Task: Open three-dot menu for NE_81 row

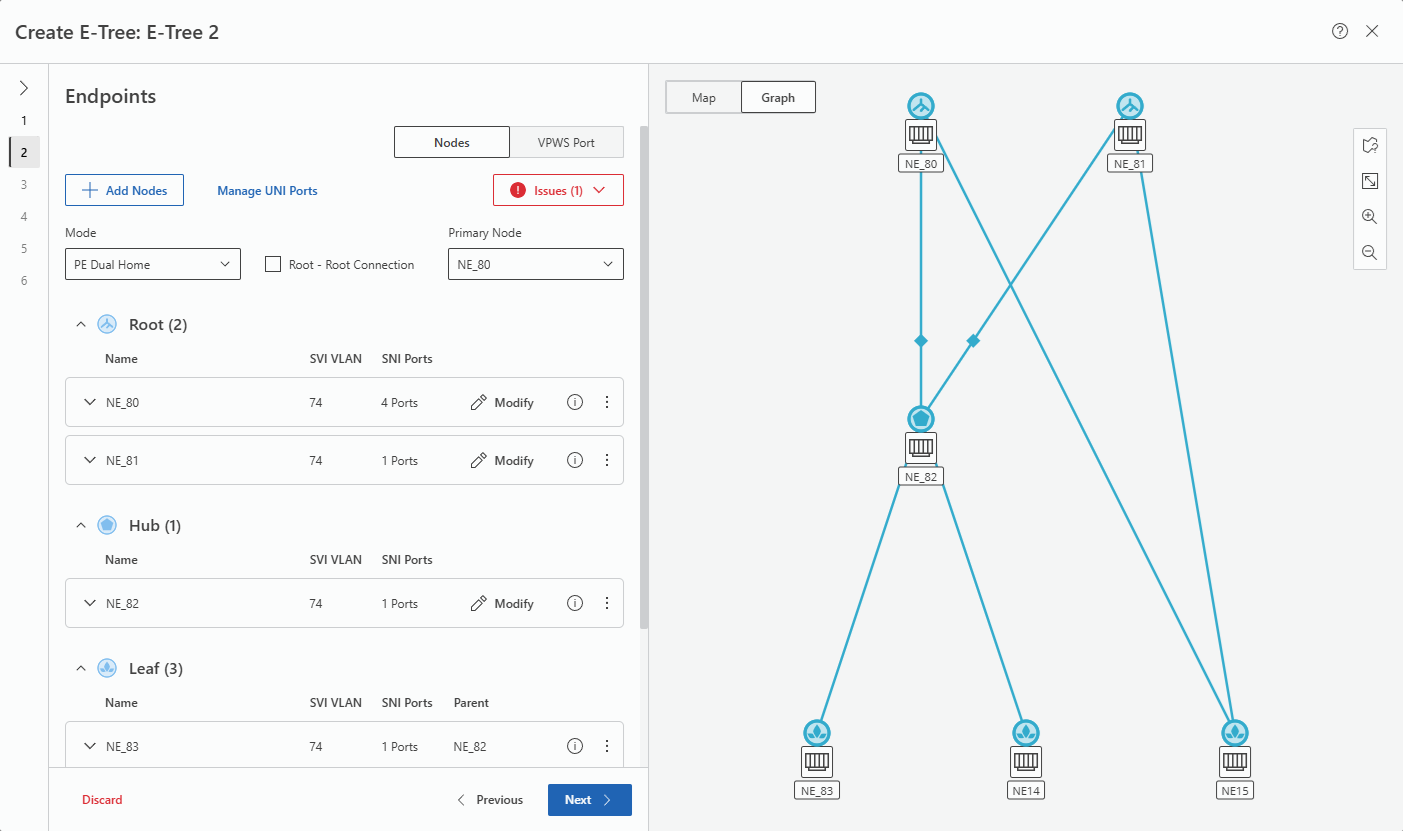Action: pyautogui.click(x=606, y=460)
